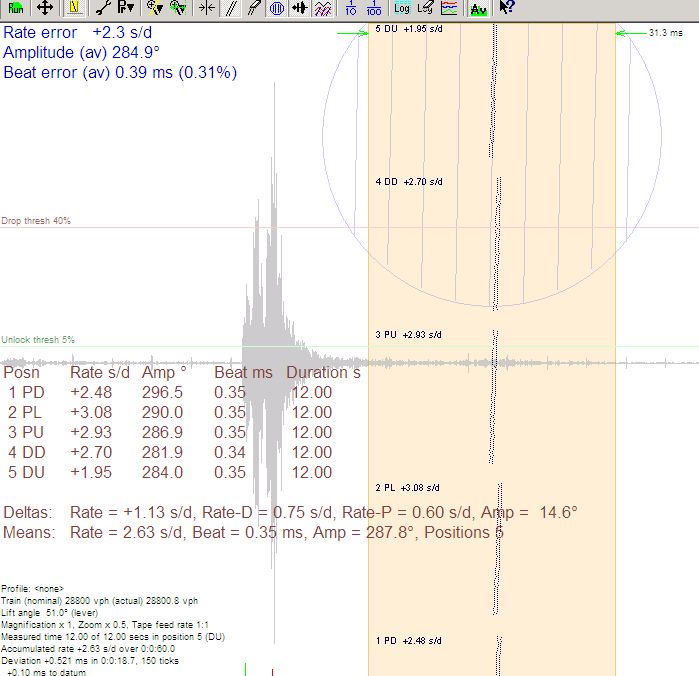Click the green Run button

tap(16, 8)
